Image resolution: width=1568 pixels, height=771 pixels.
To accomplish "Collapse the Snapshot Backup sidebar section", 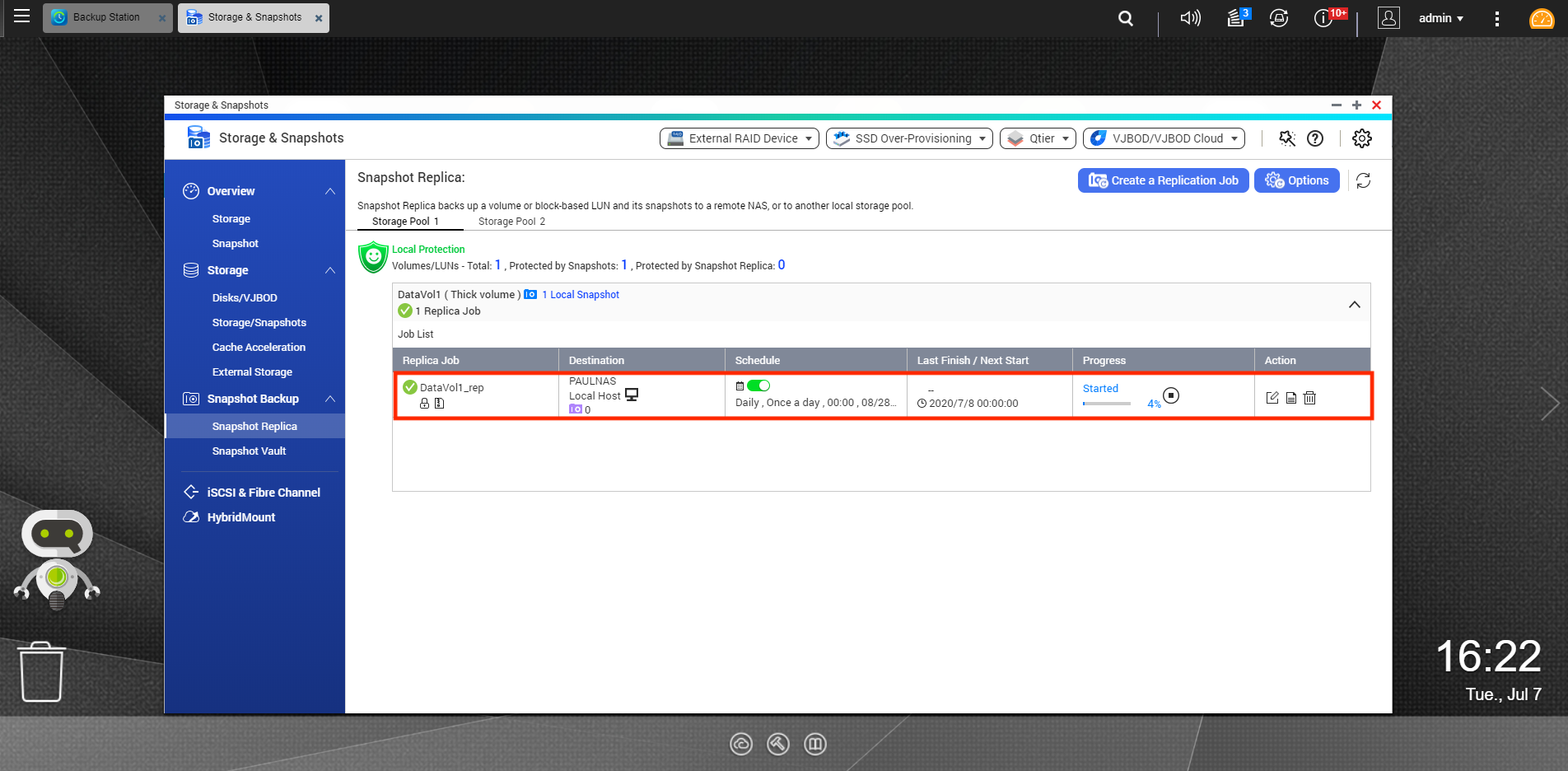I will tap(330, 399).
